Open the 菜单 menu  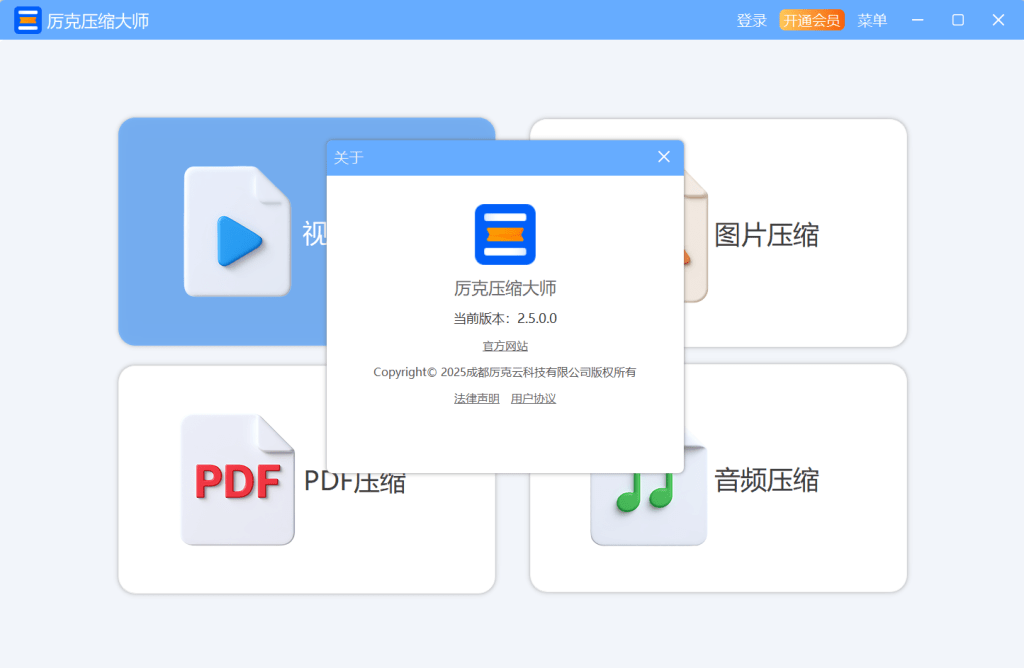(872, 21)
